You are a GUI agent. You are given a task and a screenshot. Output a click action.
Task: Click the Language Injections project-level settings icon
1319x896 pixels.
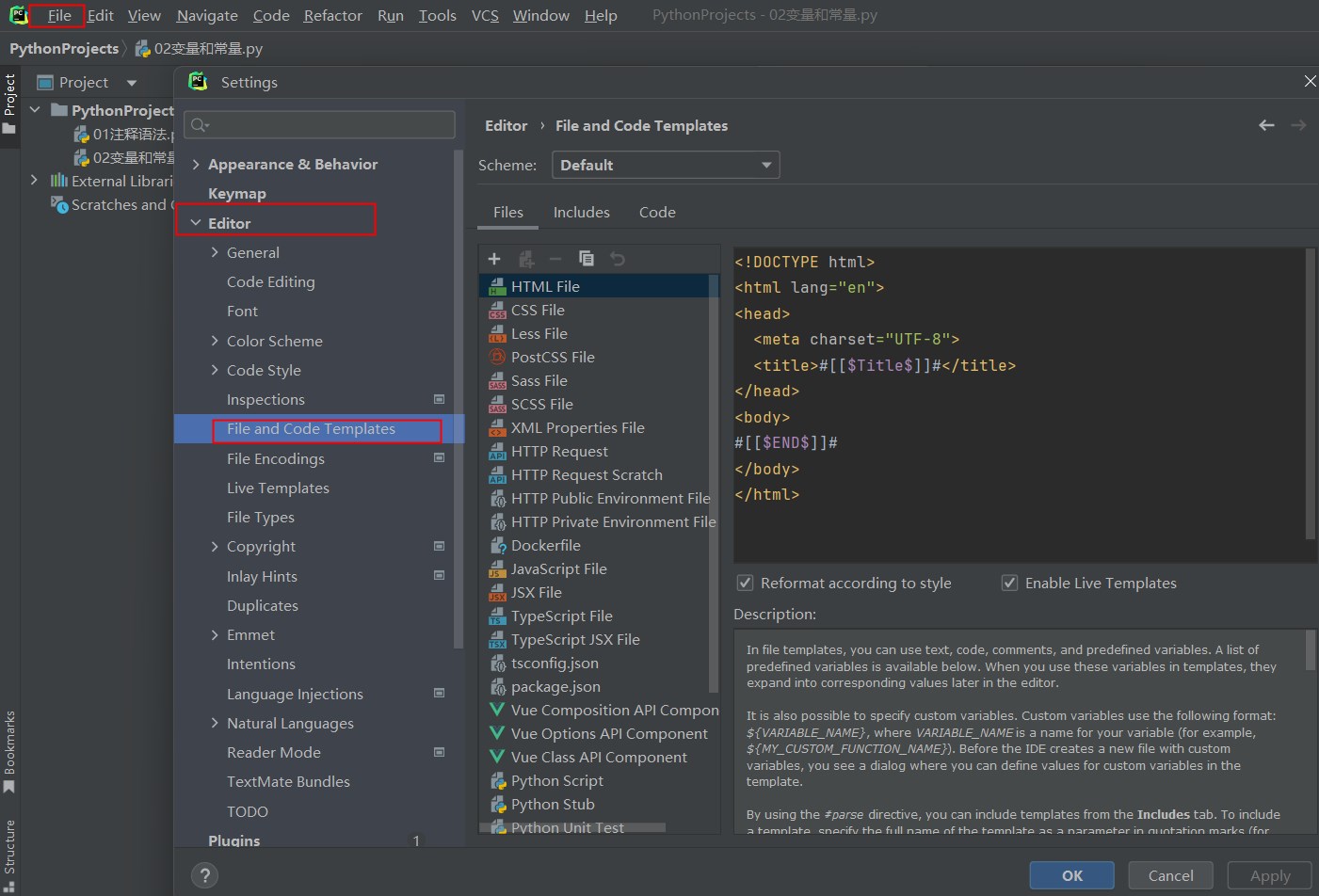(439, 694)
